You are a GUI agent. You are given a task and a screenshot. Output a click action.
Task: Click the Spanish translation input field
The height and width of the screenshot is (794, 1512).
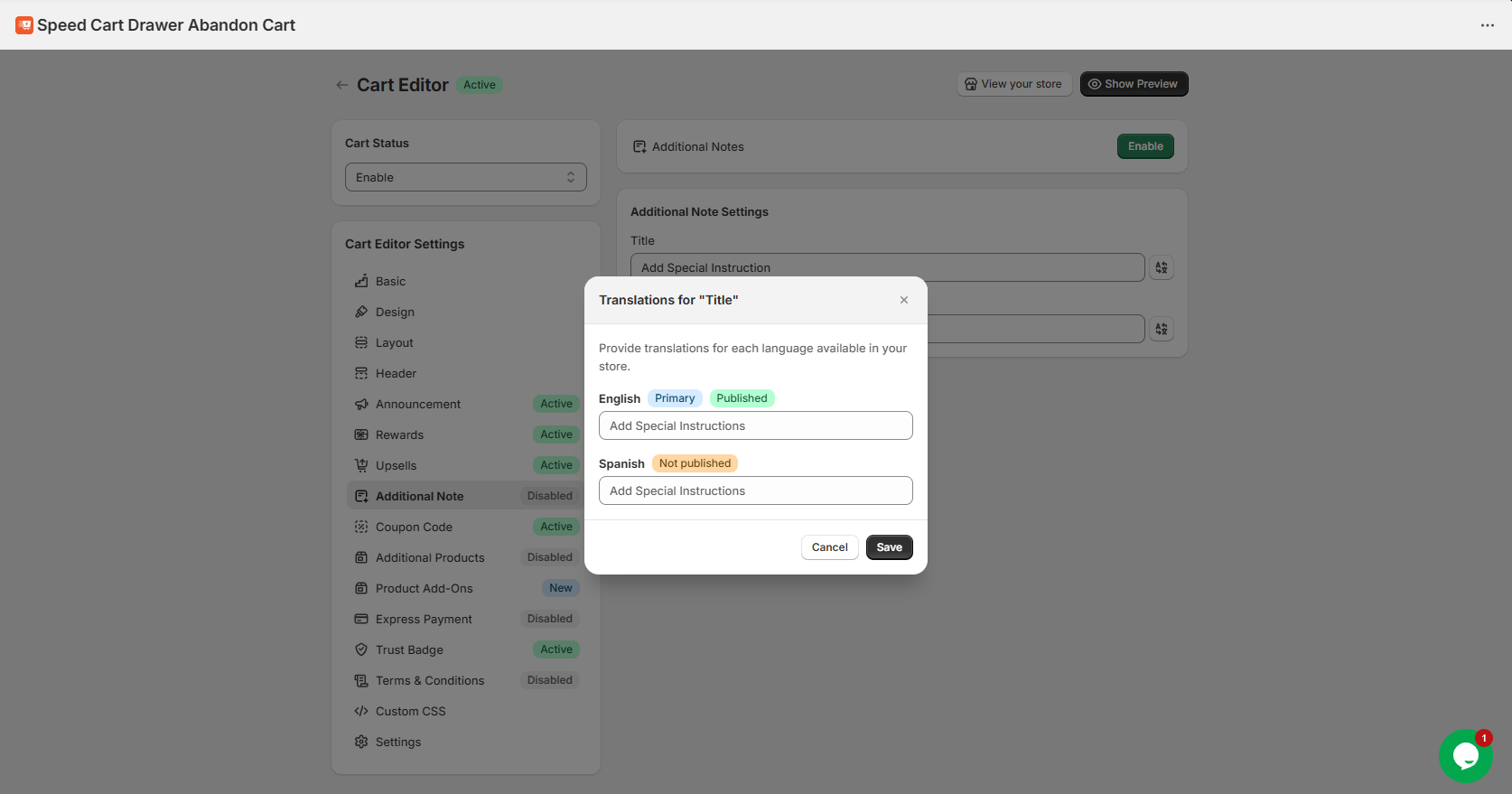755,490
